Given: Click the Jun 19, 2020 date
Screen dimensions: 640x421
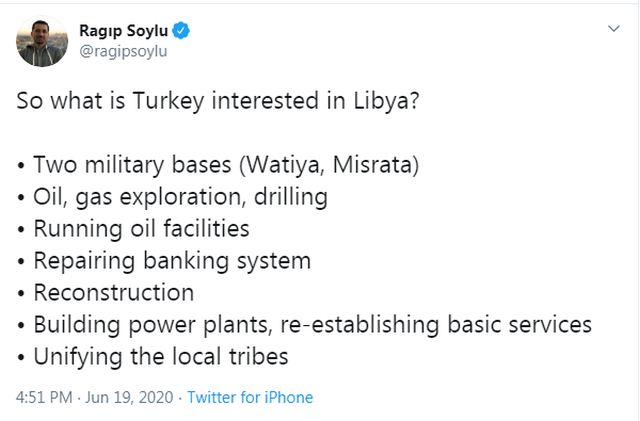Looking at the screenshot, I should [x=128, y=397].
